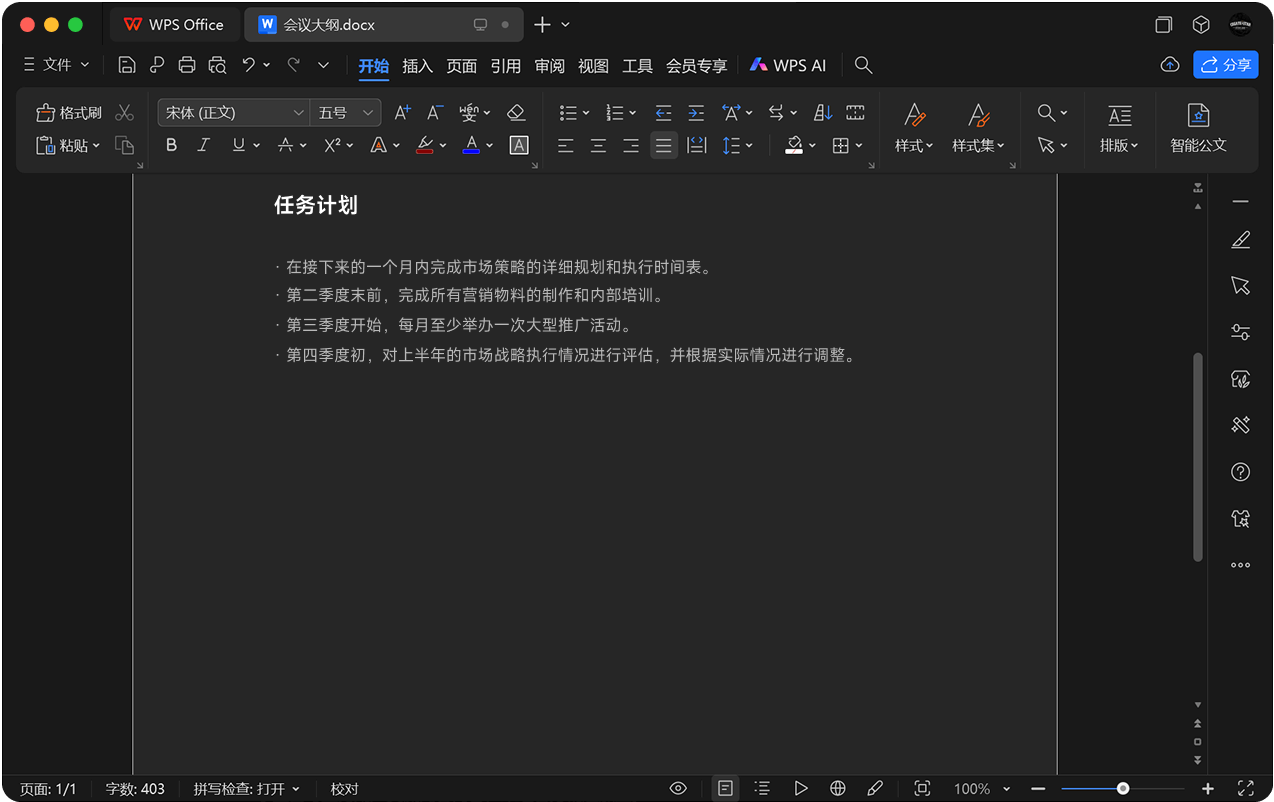Click the help question mark in sidebar

click(x=1240, y=472)
